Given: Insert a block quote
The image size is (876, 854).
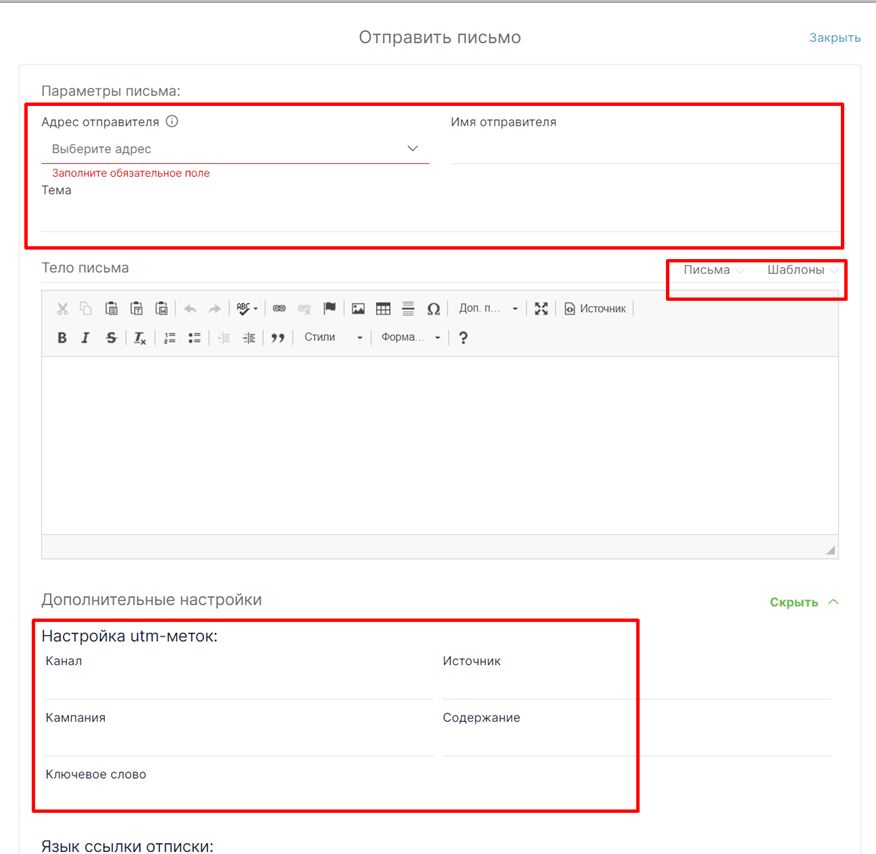Looking at the screenshot, I should (278, 338).
